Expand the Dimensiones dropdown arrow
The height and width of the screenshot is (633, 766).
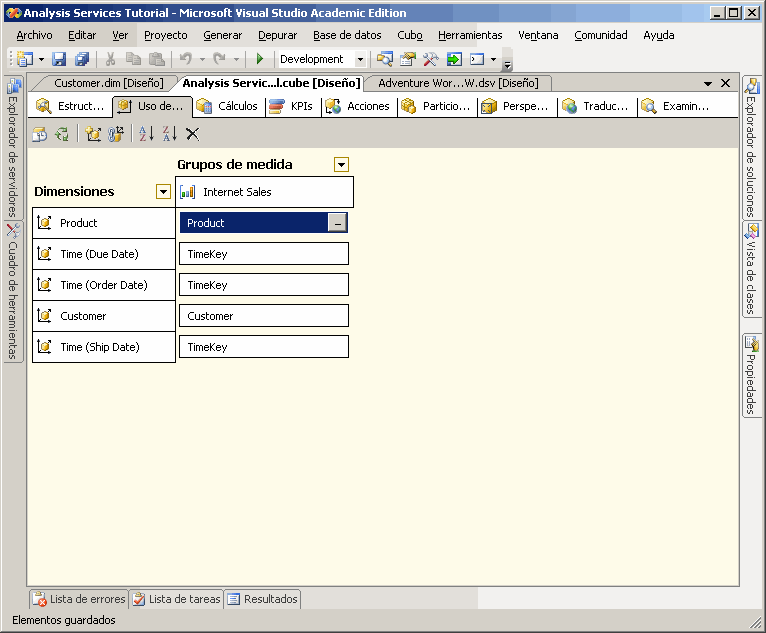click(x=164, y=192)
